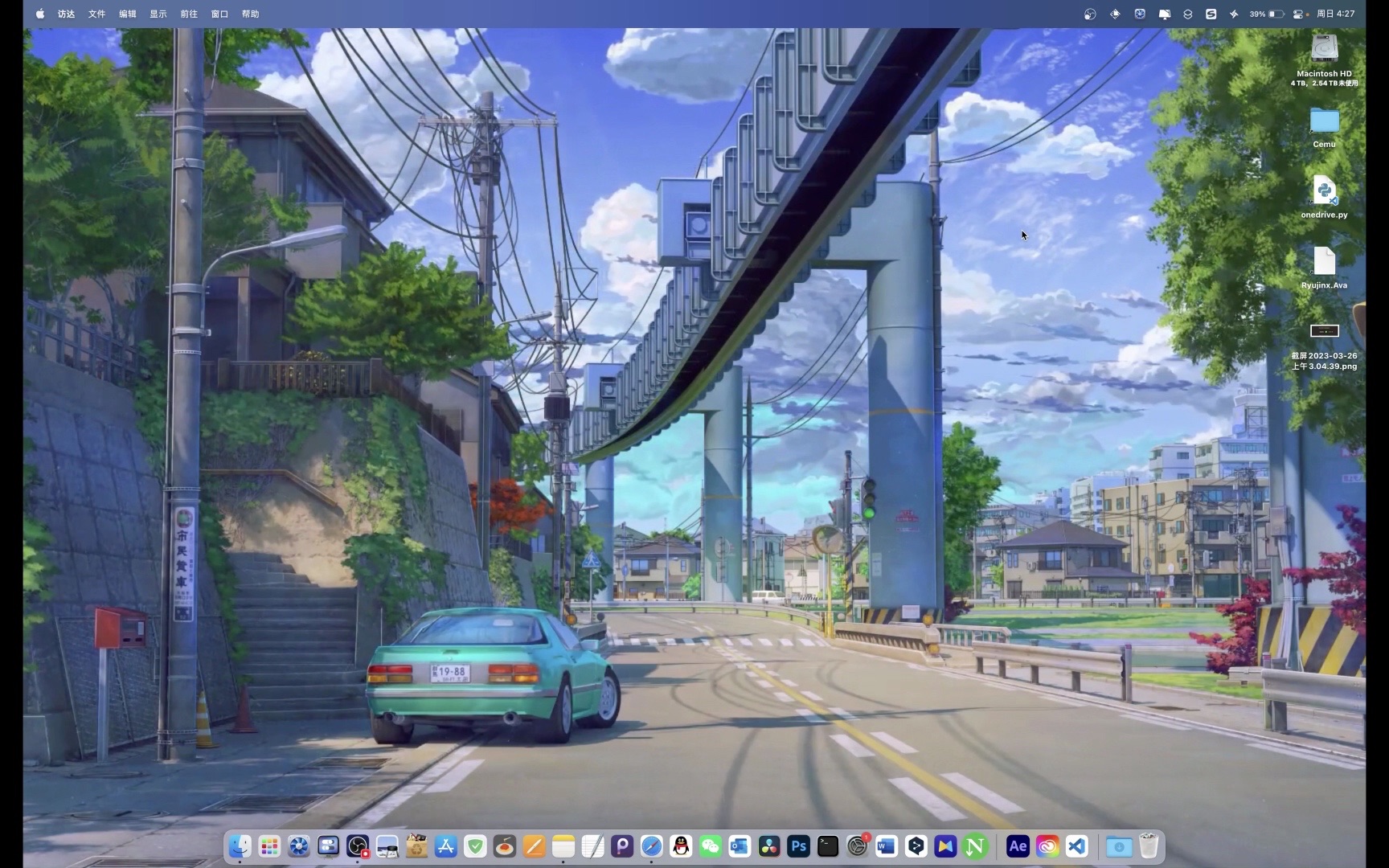This screenshot has height=868, width=1389.
Task: Open the App Store from the dock
Action: [x=446, y=846]
